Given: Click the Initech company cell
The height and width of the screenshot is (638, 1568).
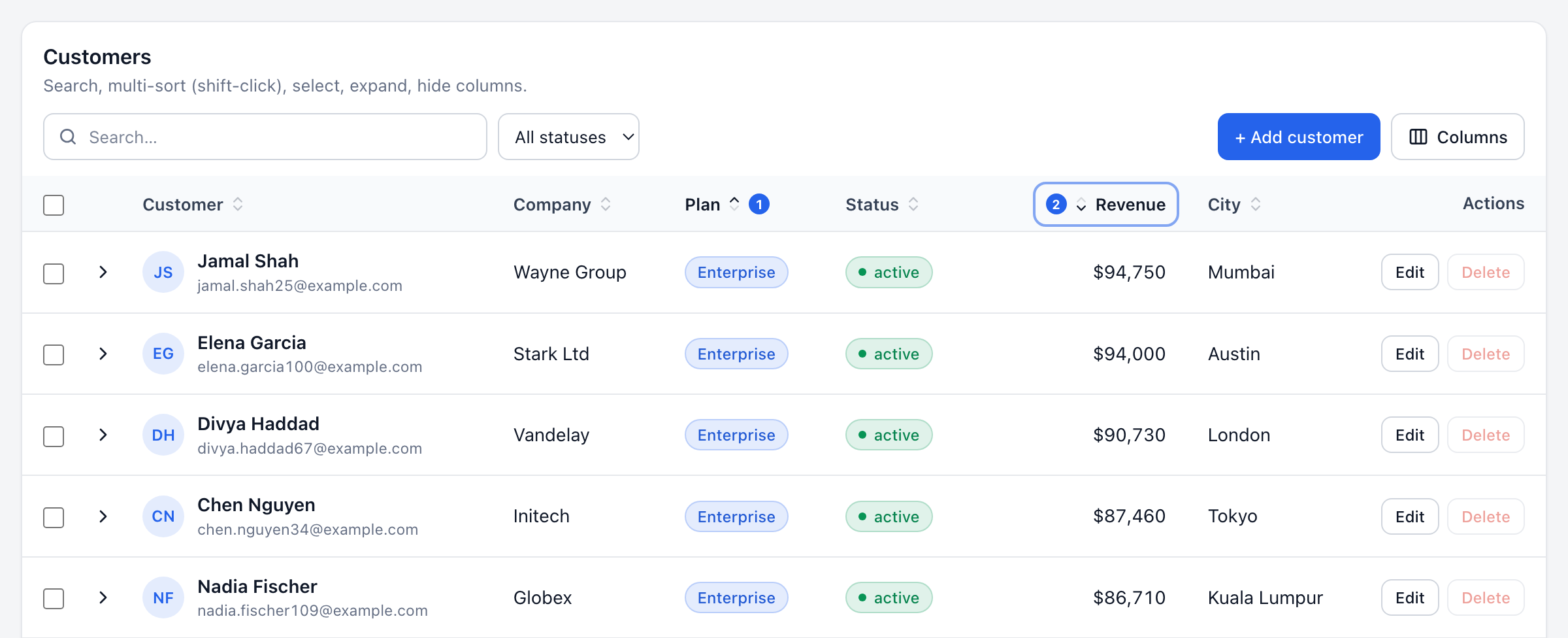Looking at the screenshot, I should tap(542, 516).
